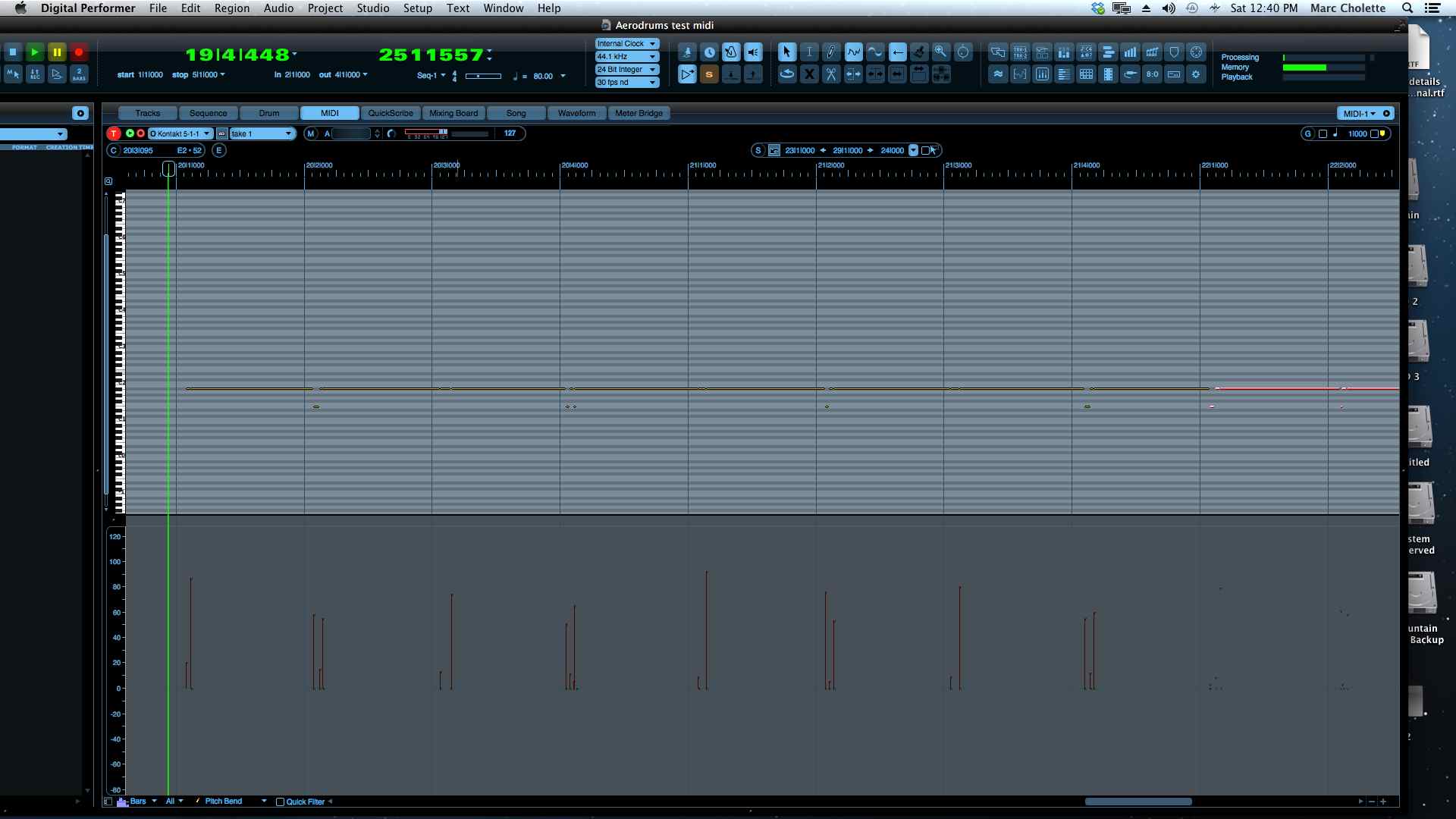Click the red T track button
This screenshot has height=819, width=1456.
click(114, 133)
